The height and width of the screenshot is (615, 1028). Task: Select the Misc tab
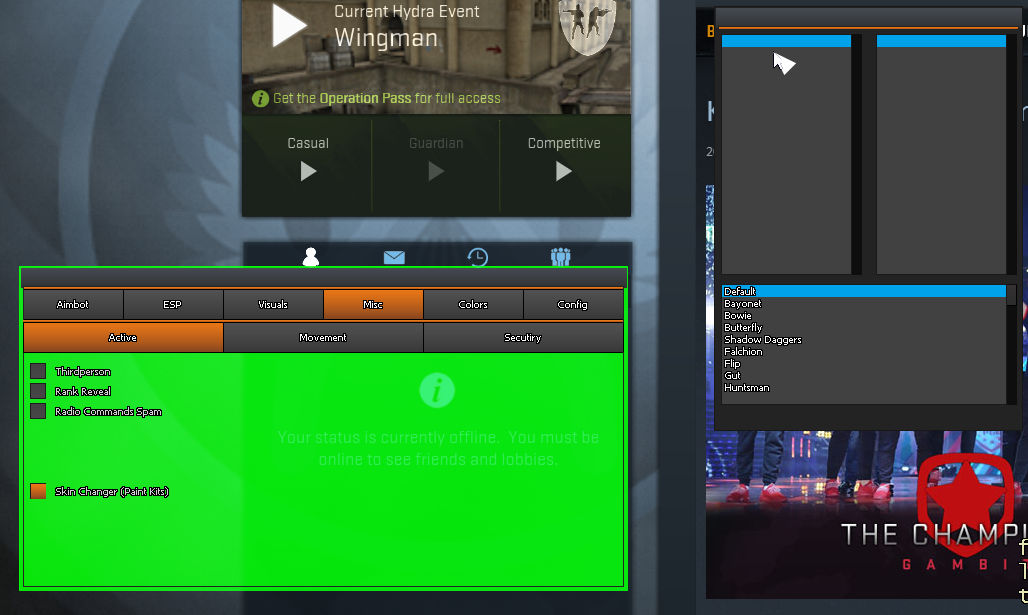click(373, 304)
